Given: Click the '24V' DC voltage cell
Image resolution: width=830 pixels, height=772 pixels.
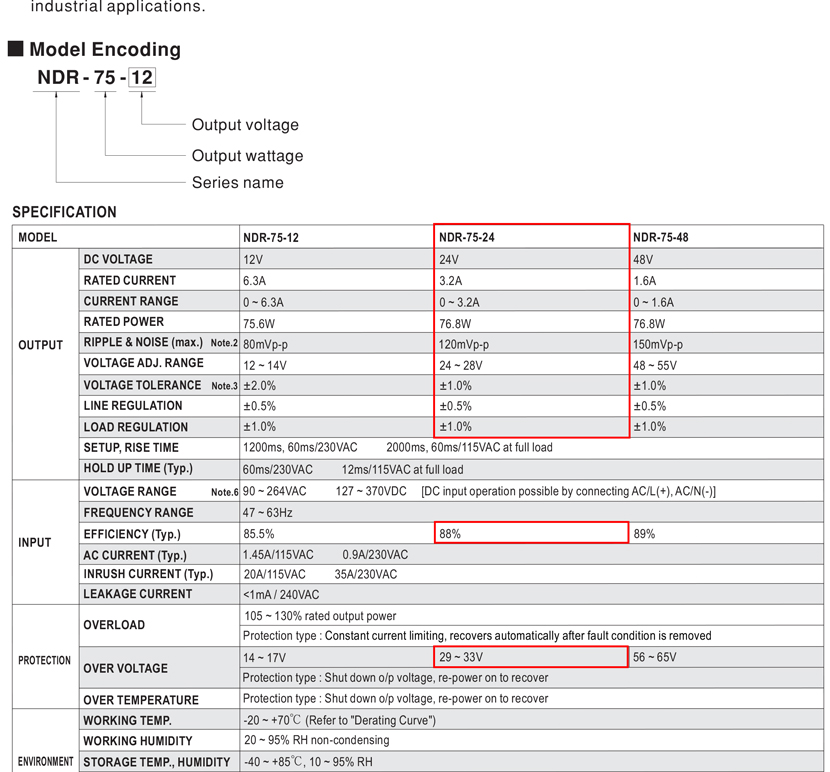Looking at the screenshot, I should 449,260.
